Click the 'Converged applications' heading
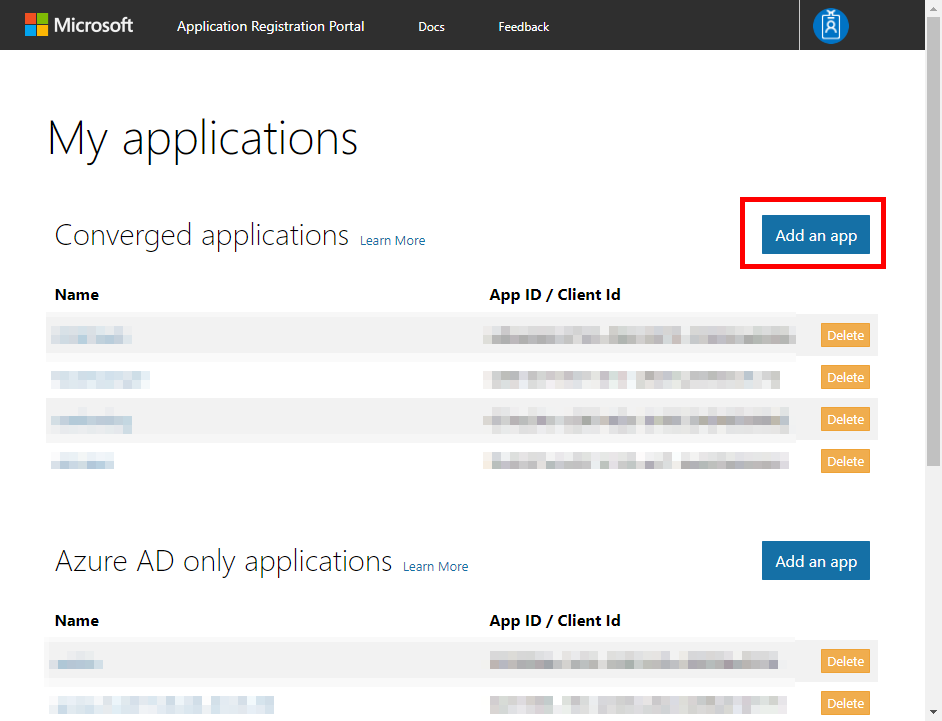942x721 pixels. coord(202,235)
